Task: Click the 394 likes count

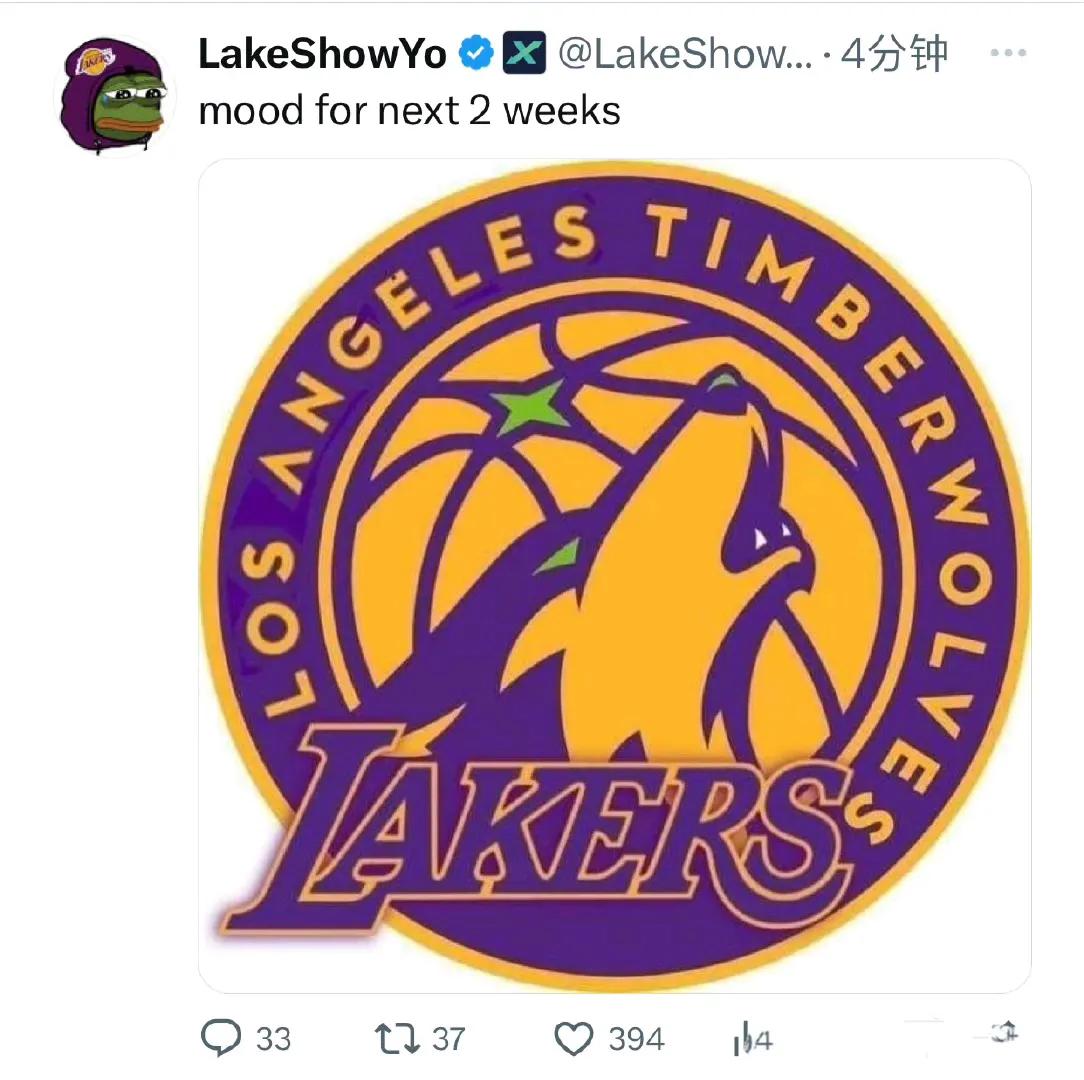Action: (636, 1039)
